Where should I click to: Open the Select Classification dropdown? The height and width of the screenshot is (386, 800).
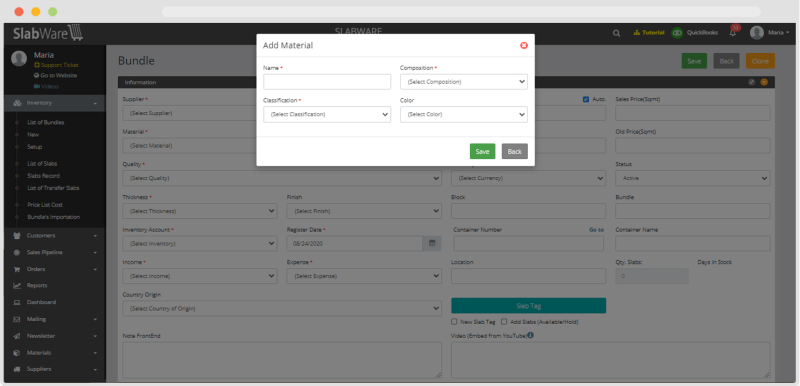pyautogui.click(x=327, y=114)
